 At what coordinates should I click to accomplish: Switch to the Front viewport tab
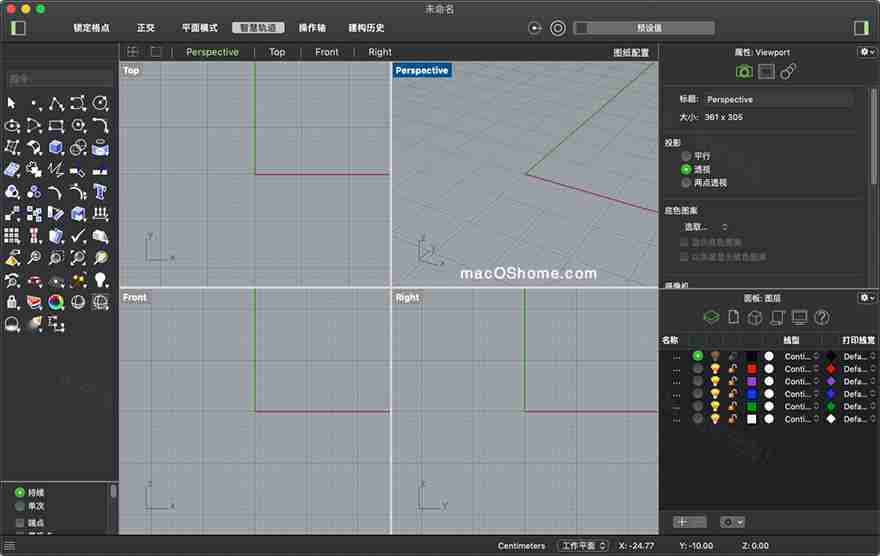point(327,52)
